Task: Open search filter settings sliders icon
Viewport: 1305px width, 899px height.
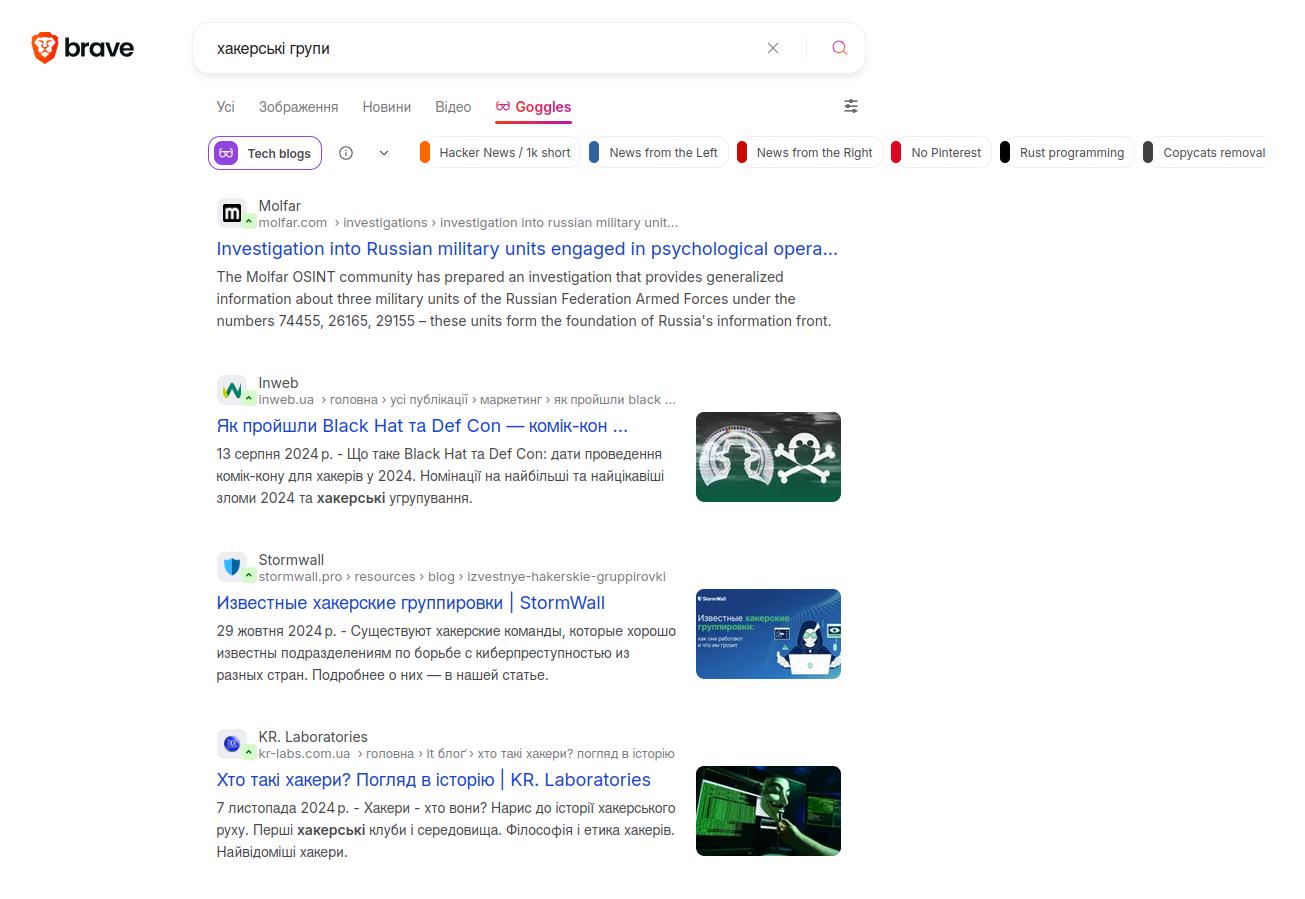Action: (x=851, y=106)
